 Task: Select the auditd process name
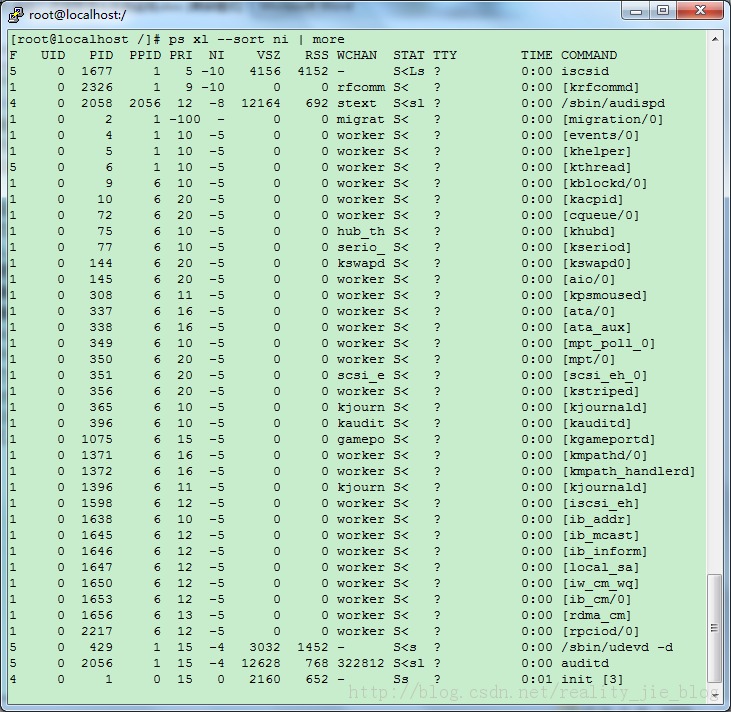click(x=585, y=664)
